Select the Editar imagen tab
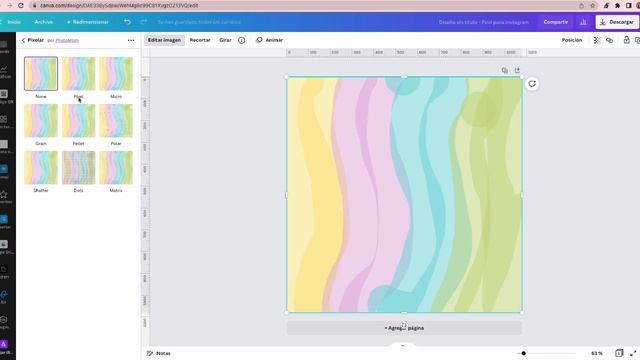 pyautogui.click(x=164, y=40)
